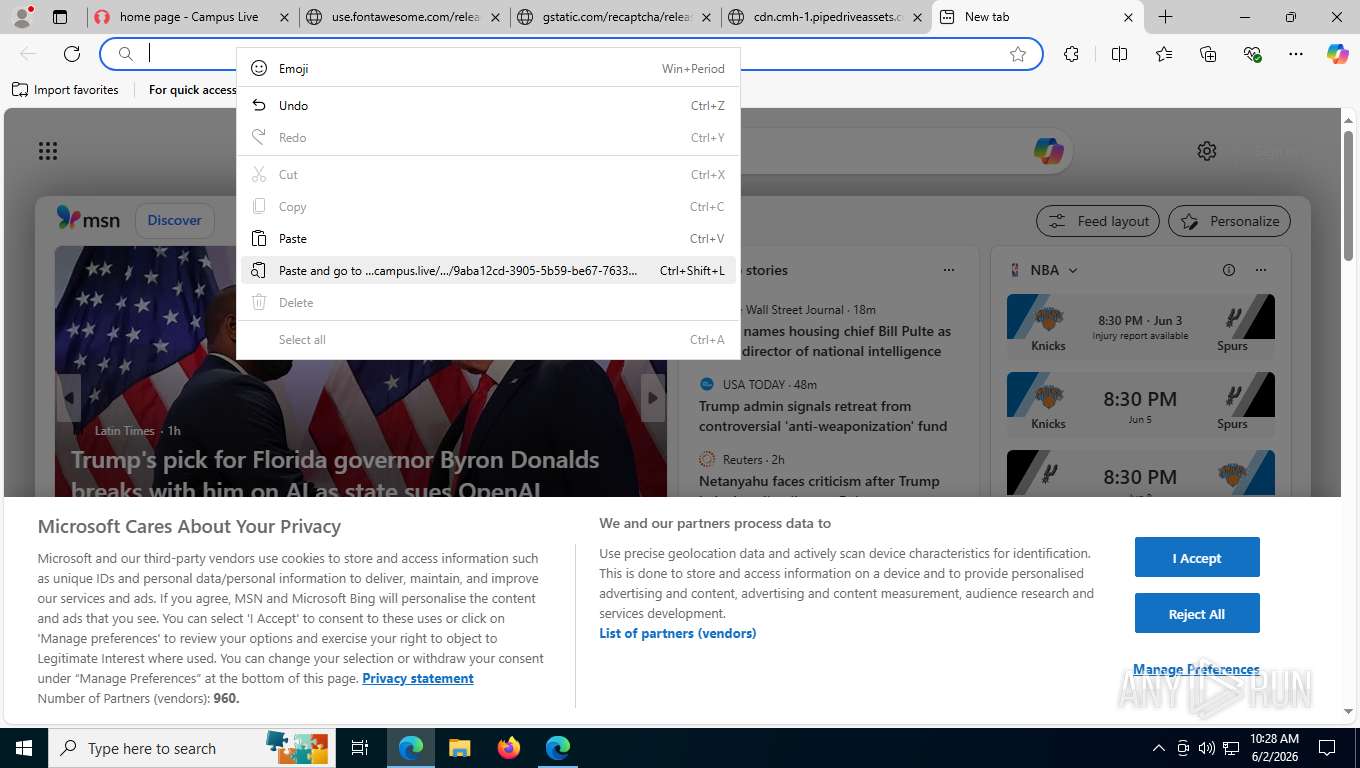Click the I Accept button
This screenshot has width=1360, height=768.
click(1196, 558)
